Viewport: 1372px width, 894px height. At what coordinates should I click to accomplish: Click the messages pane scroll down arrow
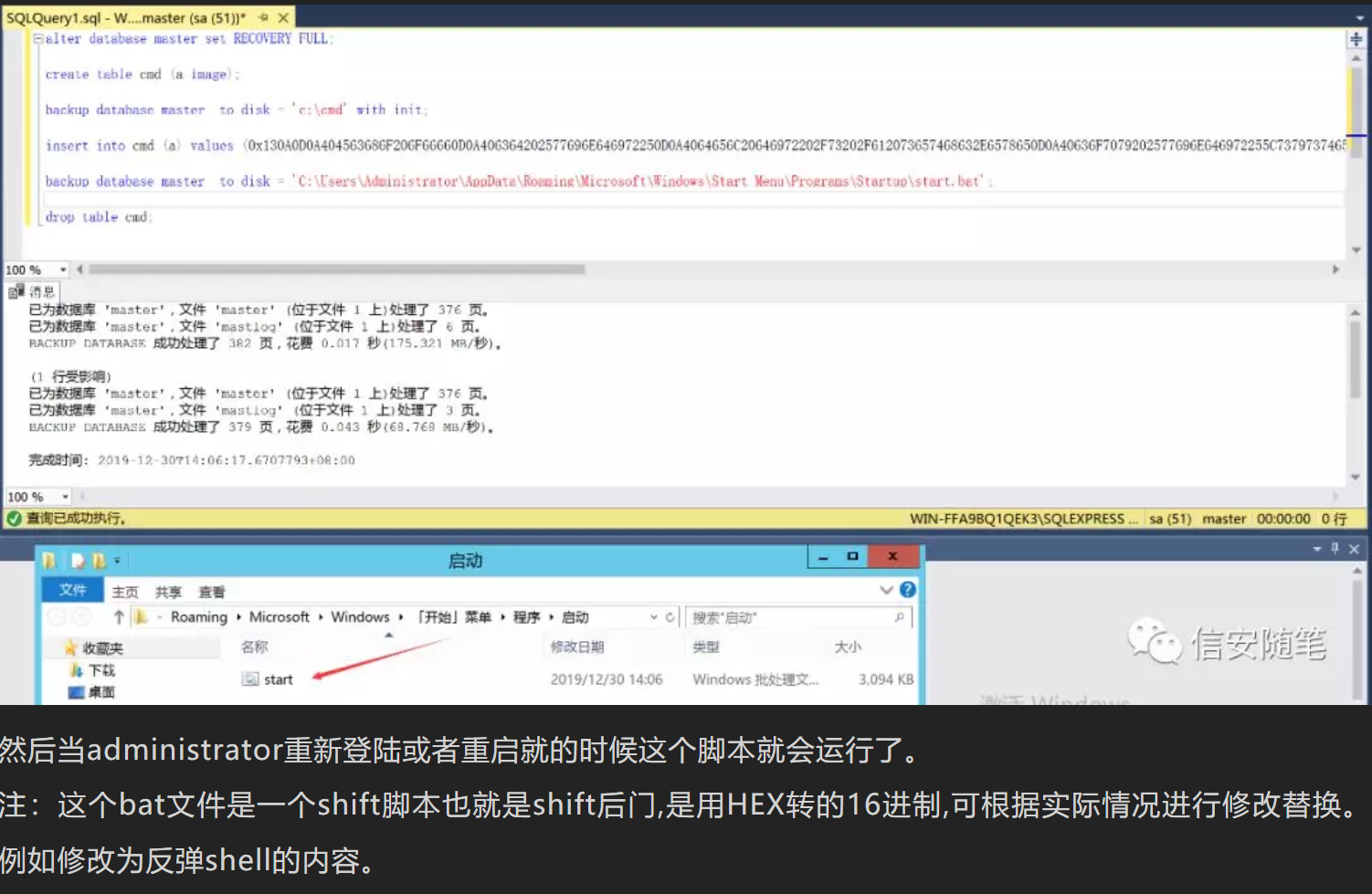coord(1356,478)
